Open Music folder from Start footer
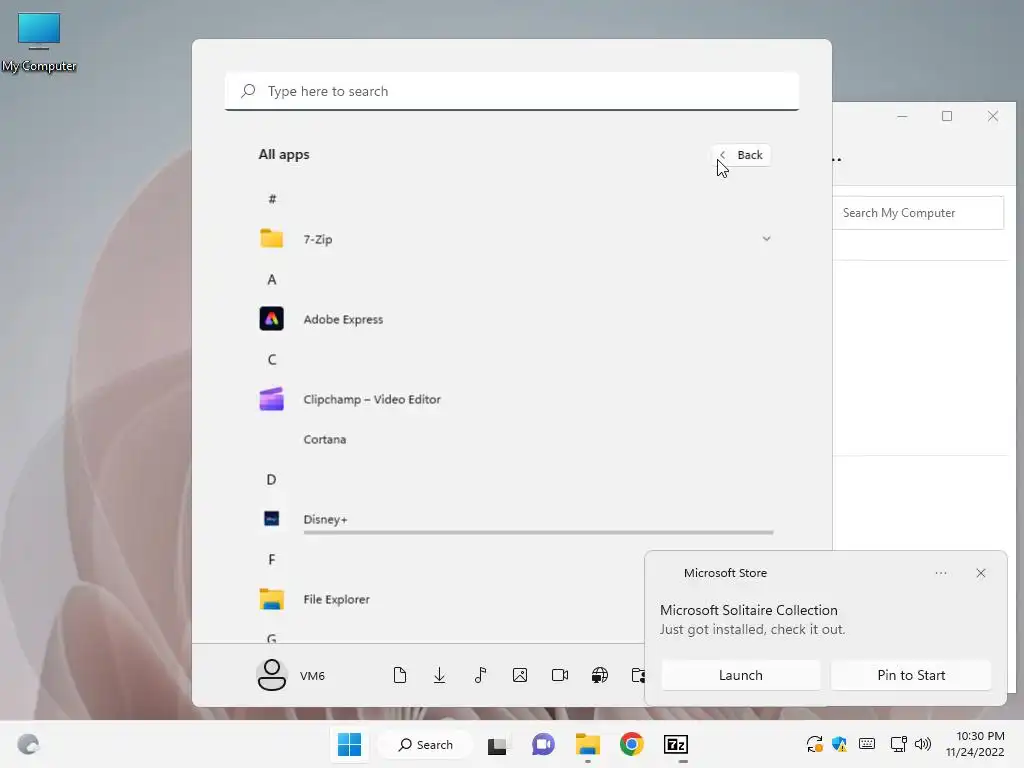 click(480, 675)
